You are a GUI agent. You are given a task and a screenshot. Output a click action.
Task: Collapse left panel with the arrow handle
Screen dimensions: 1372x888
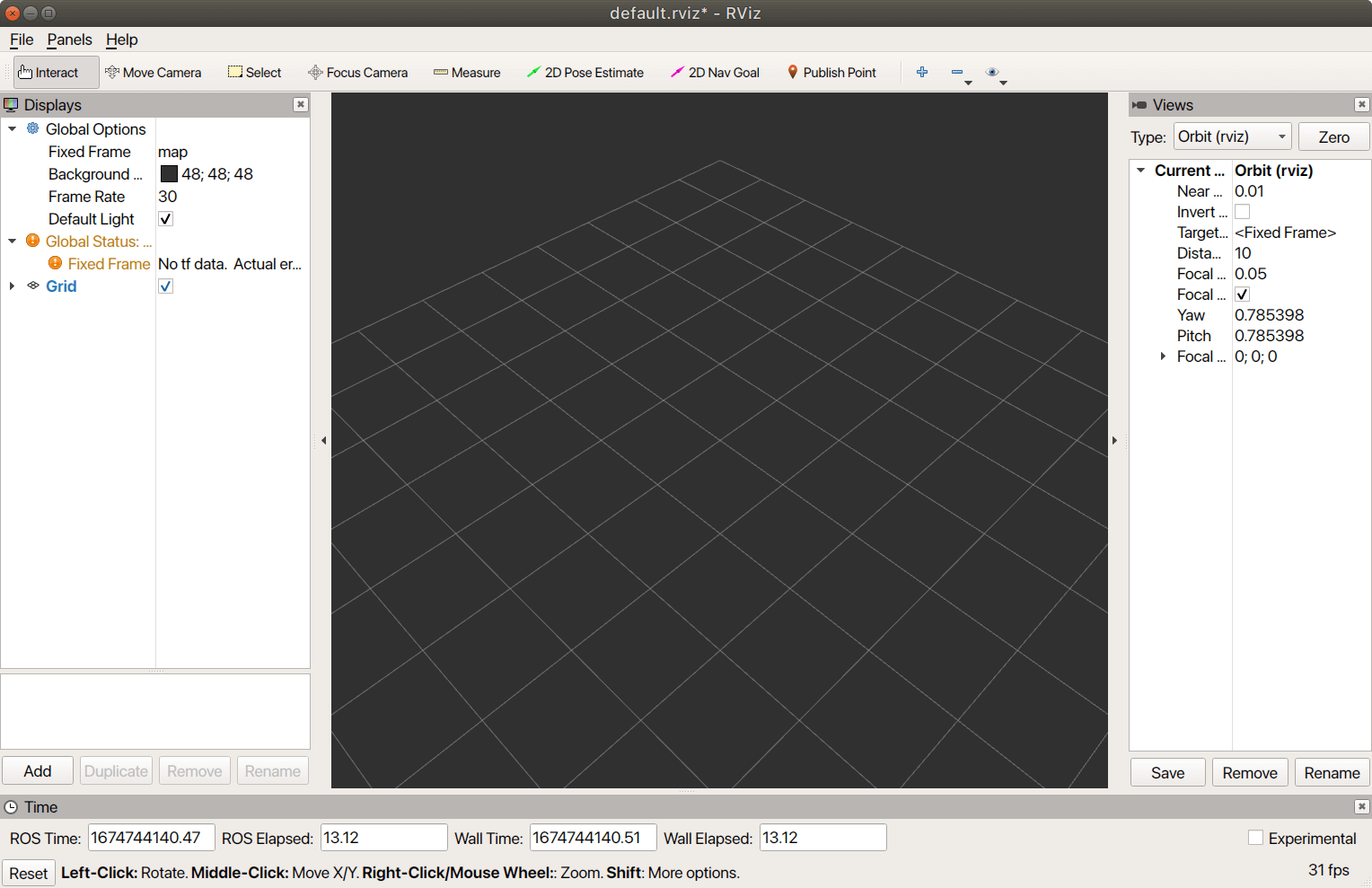click(x=323, y=441)
